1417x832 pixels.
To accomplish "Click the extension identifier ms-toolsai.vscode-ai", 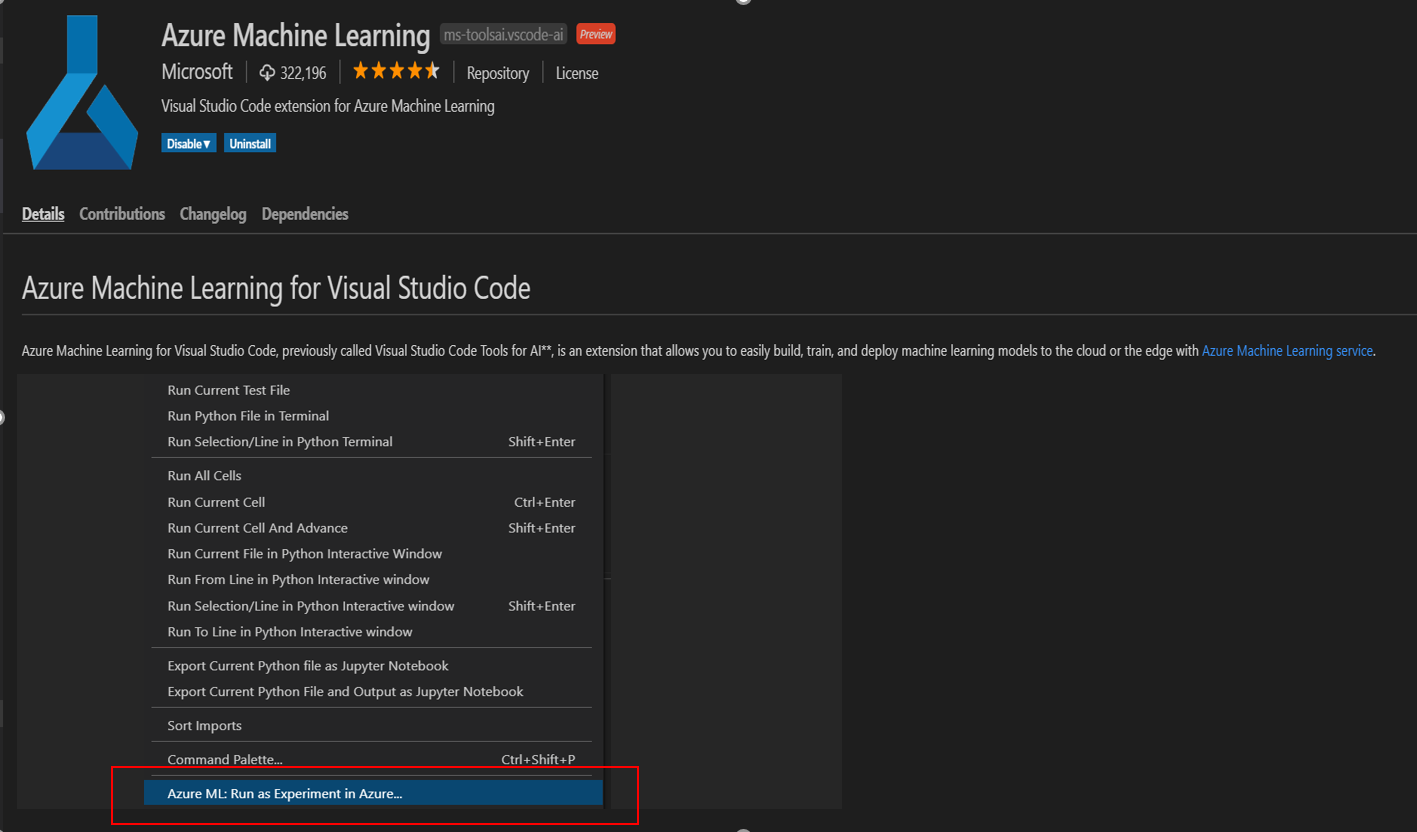I will pyautogui.click(x=502, y=33).
